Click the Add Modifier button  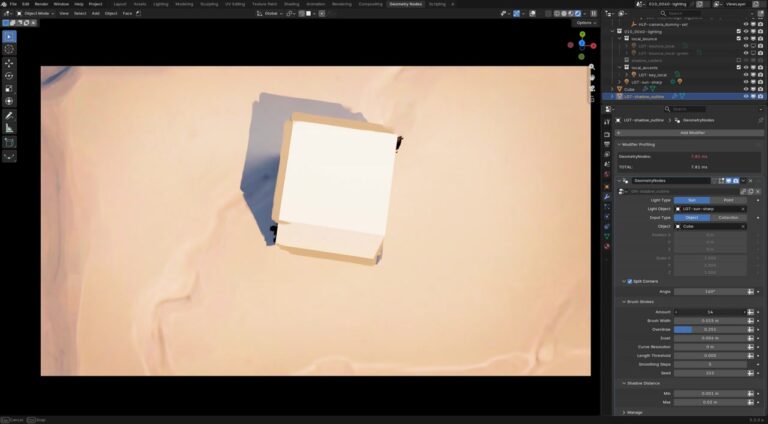[688, 133]
